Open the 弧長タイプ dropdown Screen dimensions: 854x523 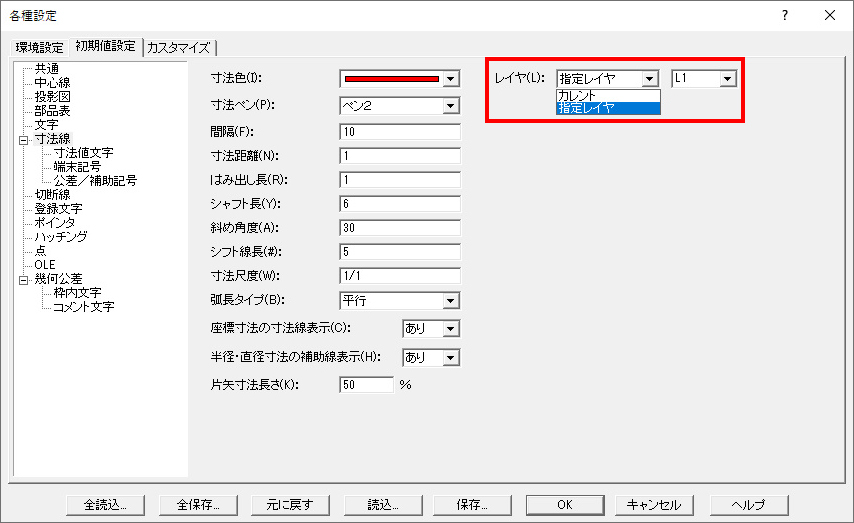451,301
